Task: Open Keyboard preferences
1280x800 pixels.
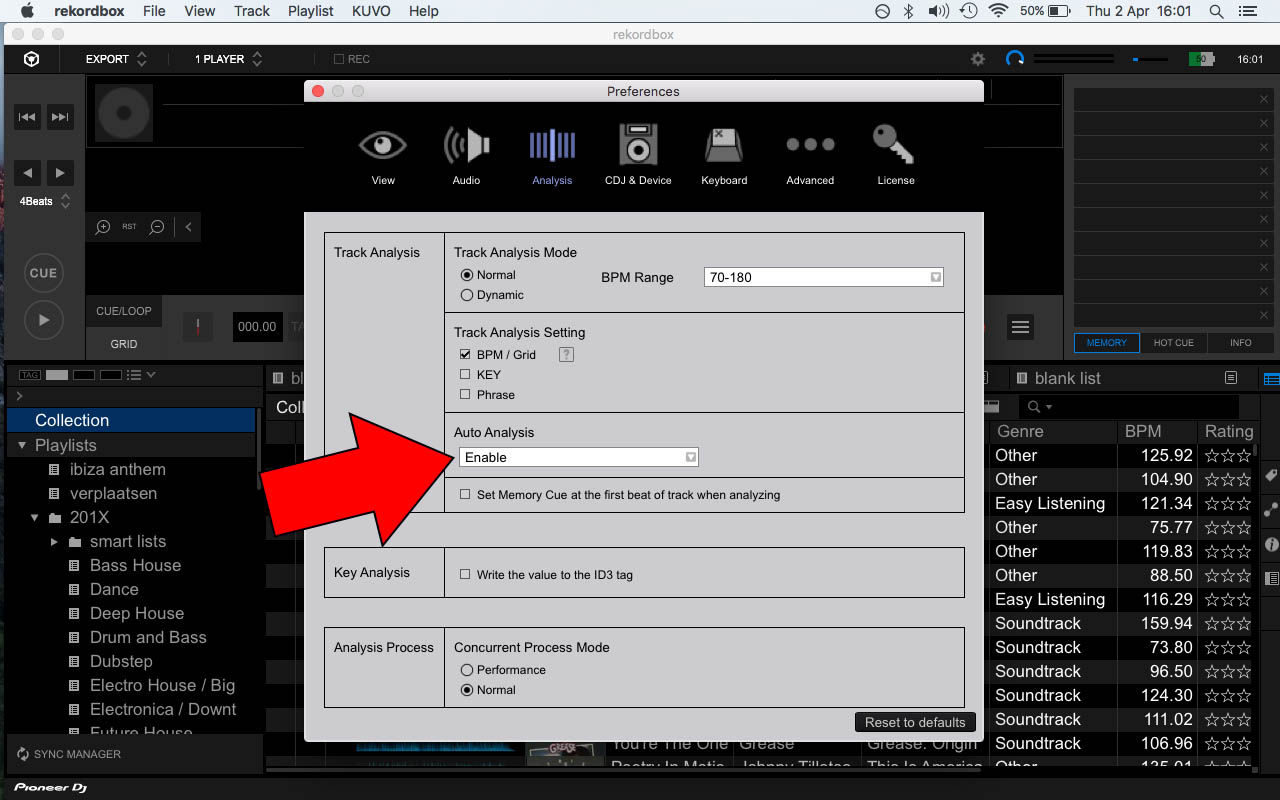Action: [x=724, y=152]
